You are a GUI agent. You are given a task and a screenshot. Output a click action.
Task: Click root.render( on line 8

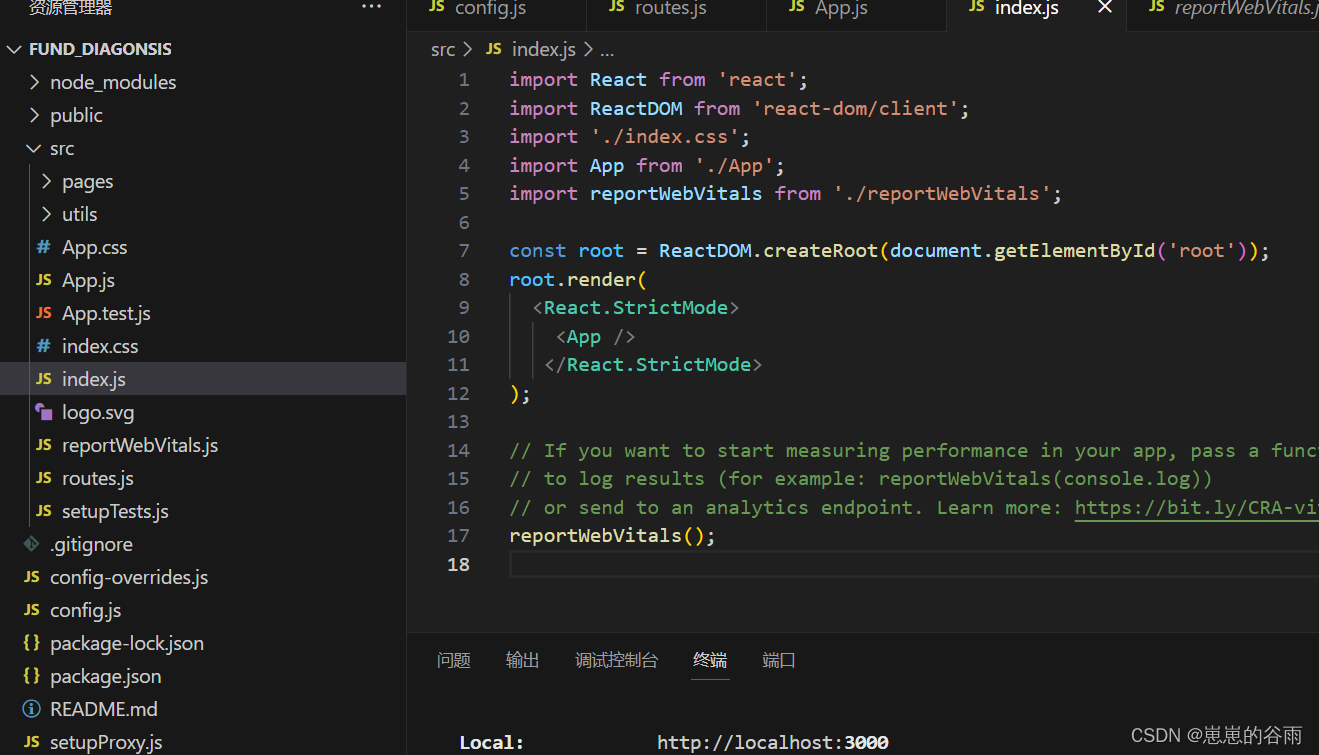[579, 279]
